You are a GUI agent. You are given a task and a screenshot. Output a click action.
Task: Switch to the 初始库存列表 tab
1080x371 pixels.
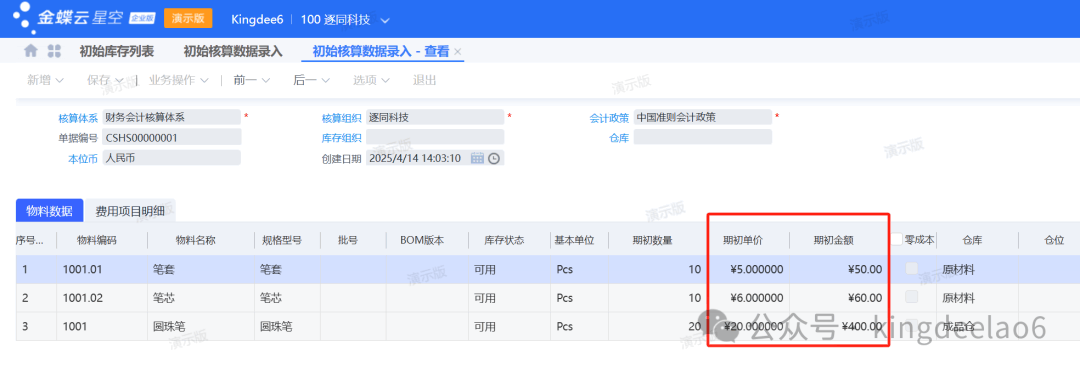click(x=116, y=51)
